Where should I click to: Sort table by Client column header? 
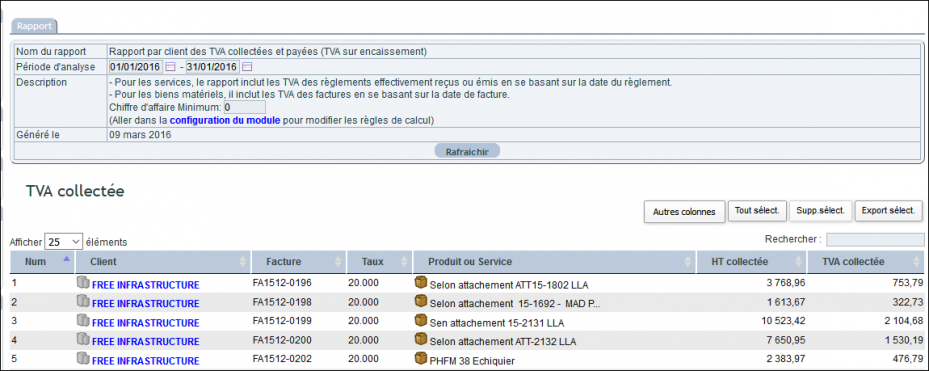click(163, 261)
